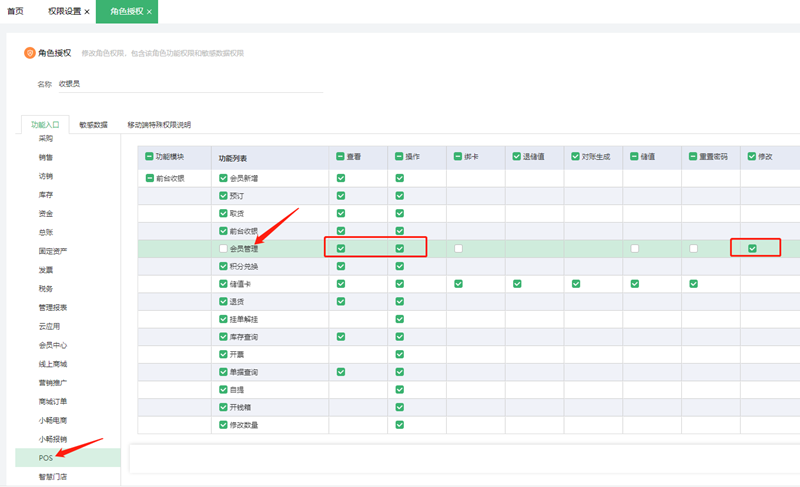Select 管理报表 in the module sidebar

[53, 307]
